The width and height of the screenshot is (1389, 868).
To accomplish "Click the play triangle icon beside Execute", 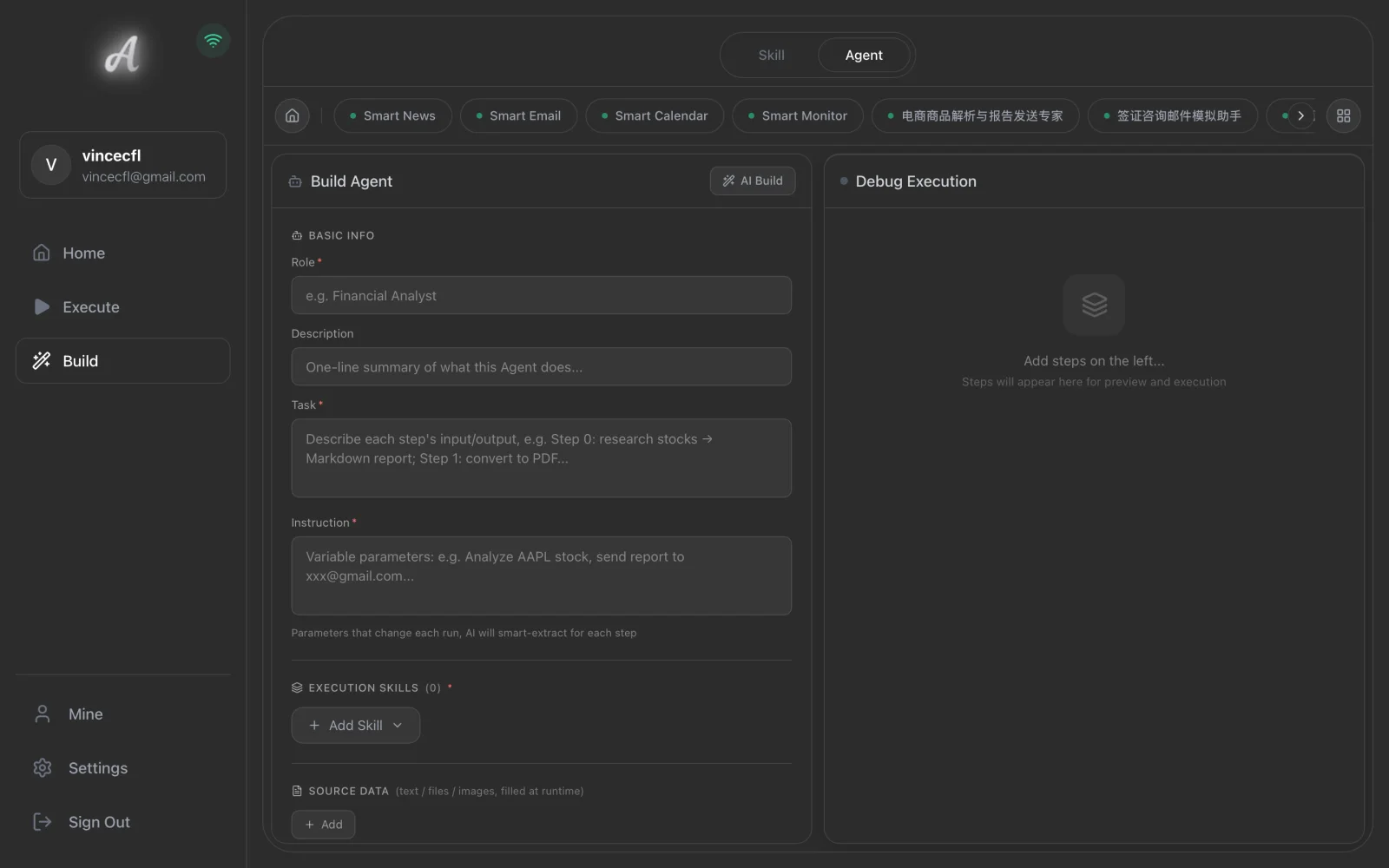I will point(42,306).
